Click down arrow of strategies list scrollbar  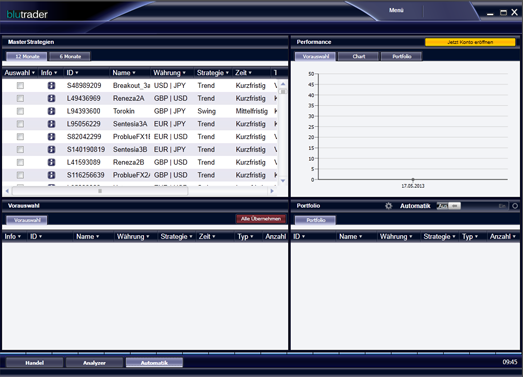[x=283, y=180]
